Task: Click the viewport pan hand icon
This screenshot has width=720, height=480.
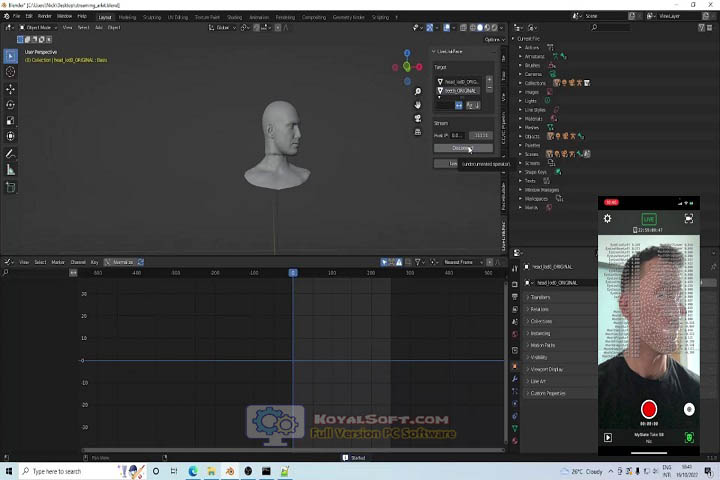Action: coord(418,105)
